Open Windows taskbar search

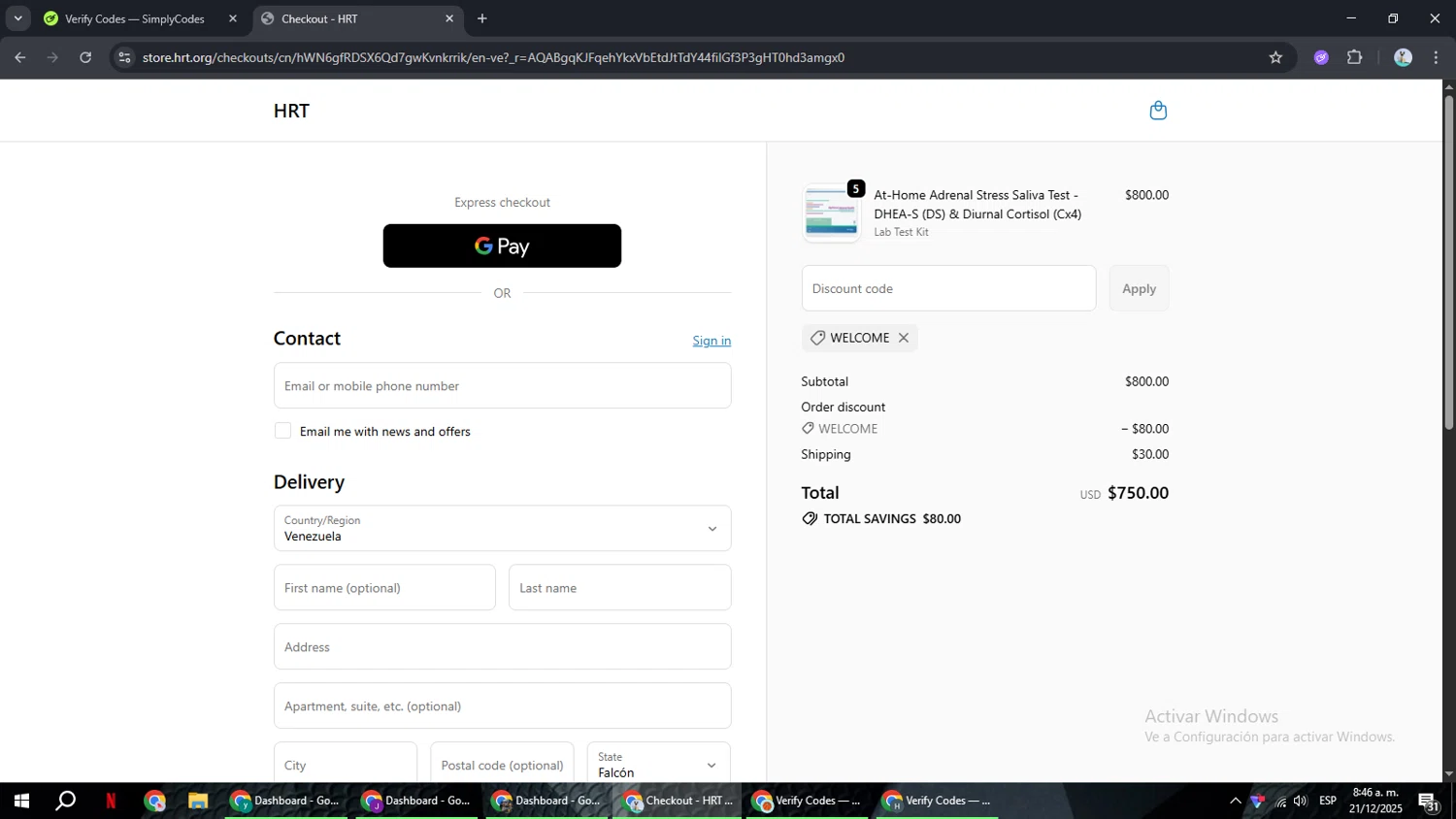[65, 801]
